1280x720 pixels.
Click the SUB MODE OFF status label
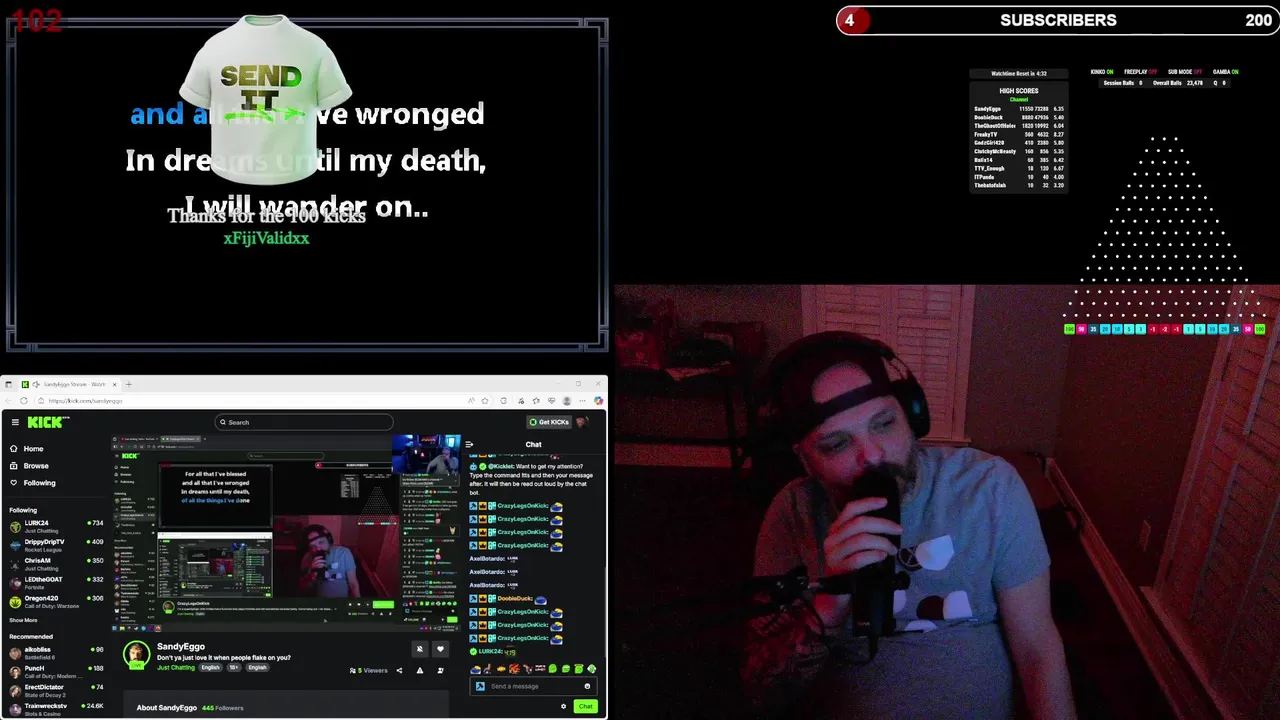(x=1185, y=72)
